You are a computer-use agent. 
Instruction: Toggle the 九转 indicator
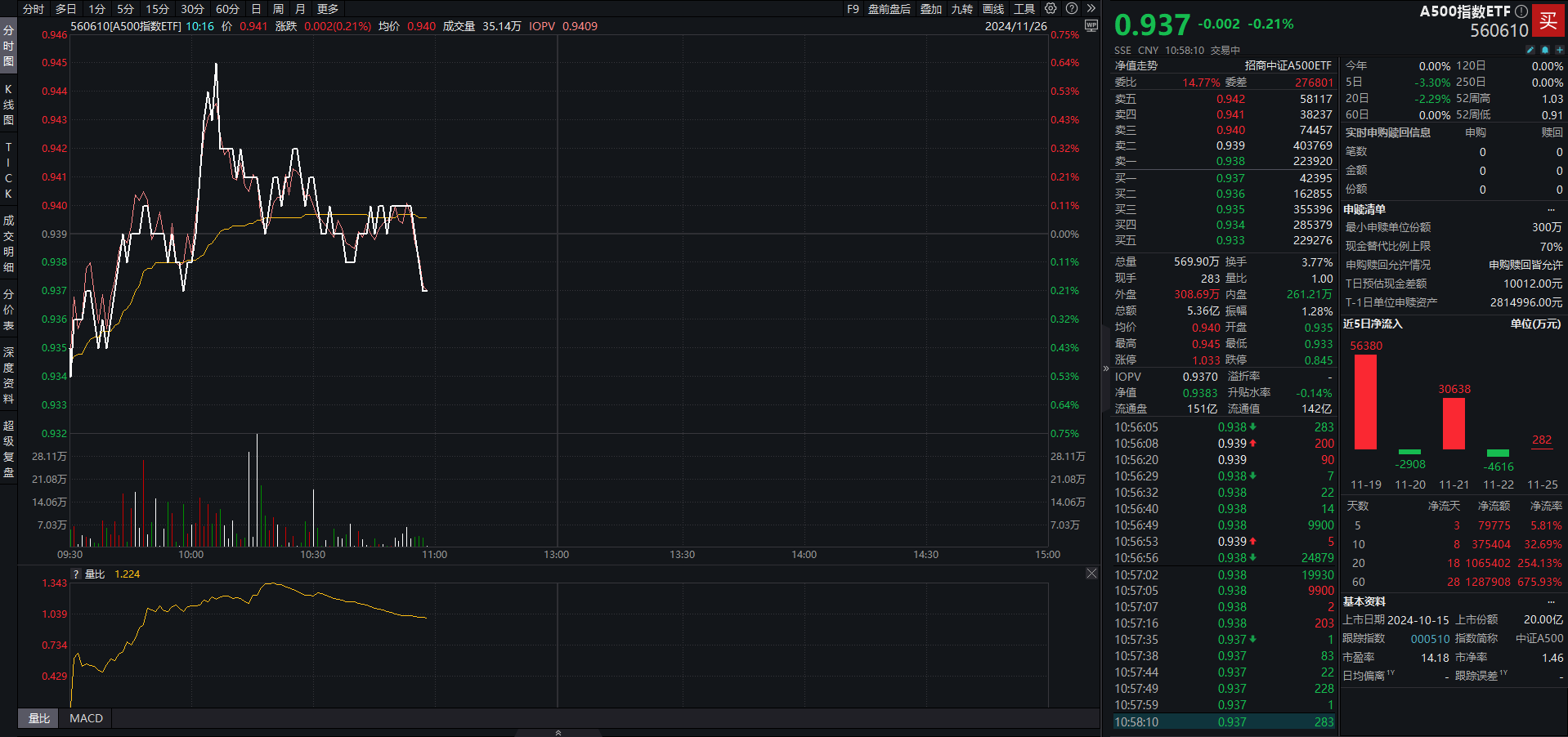point(962,9)
